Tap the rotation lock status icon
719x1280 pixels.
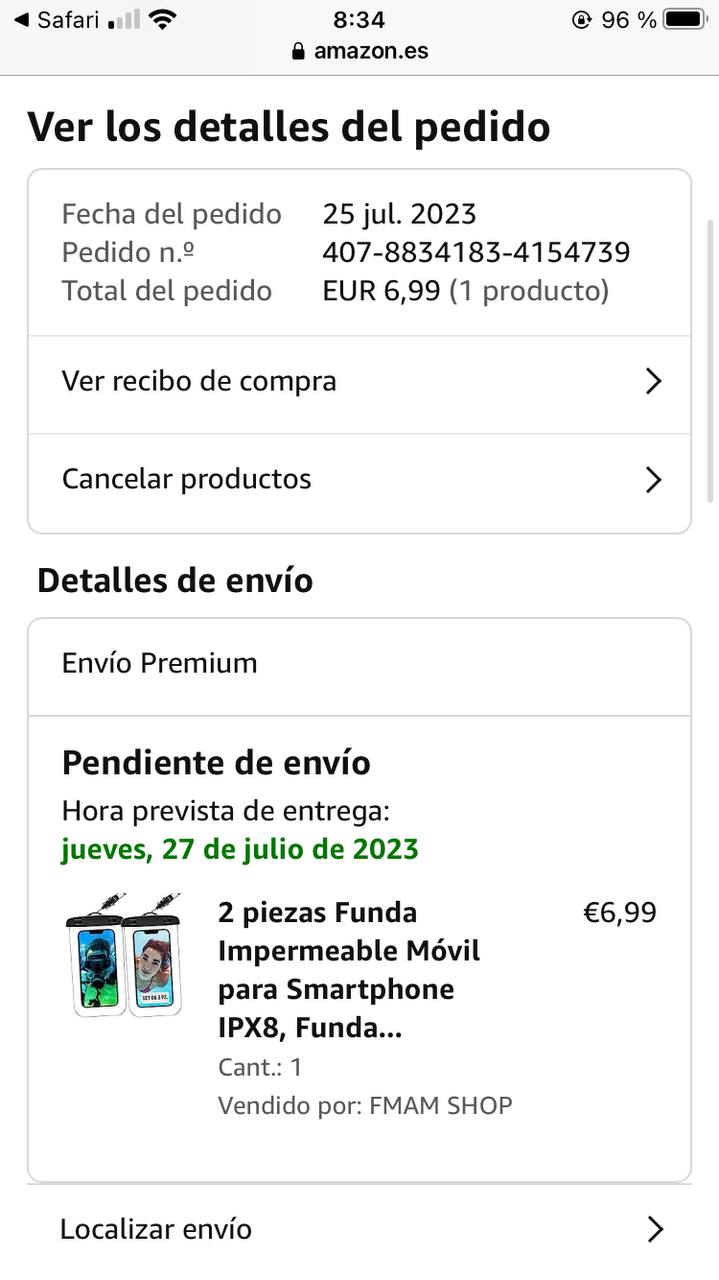pyautogui.click(x=581, y=20)
